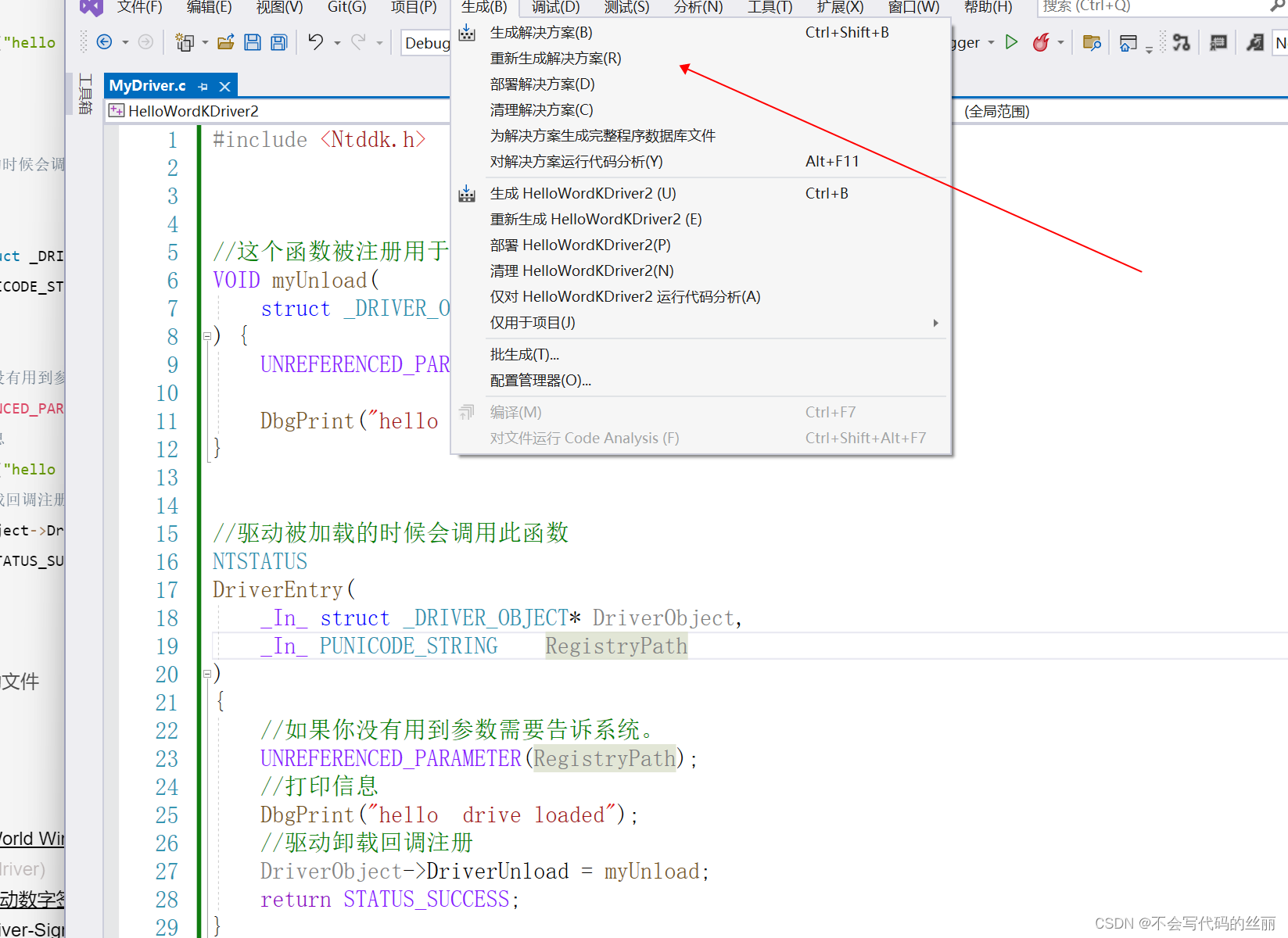Viewport: 1288px width, 938px height.
Task: Open the 调试(D) menu
Action: click(555, 7)
